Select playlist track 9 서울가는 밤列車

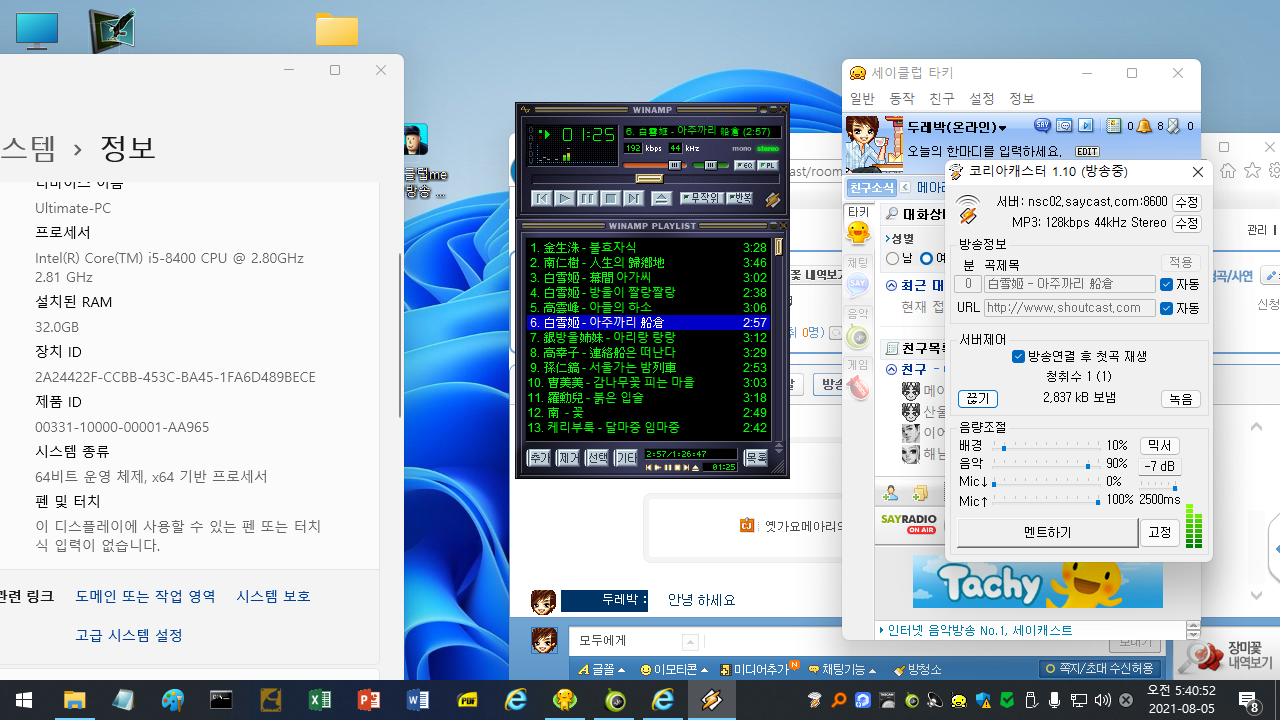point(649,367)
